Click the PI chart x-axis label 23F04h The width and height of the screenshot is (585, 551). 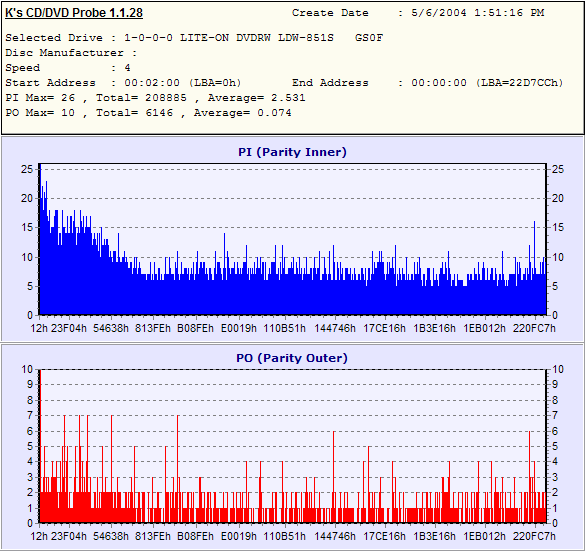point(69,328)
